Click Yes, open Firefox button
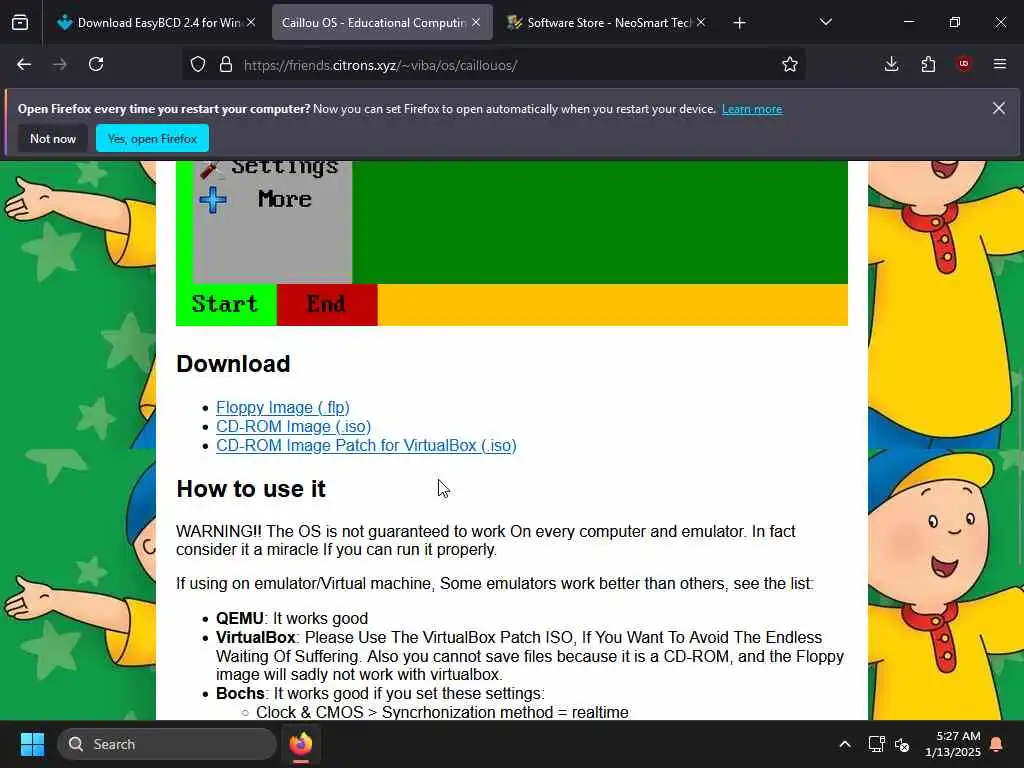Image resolution: width=1024 pixels, height=768 pixels. [x=152, y=138]
